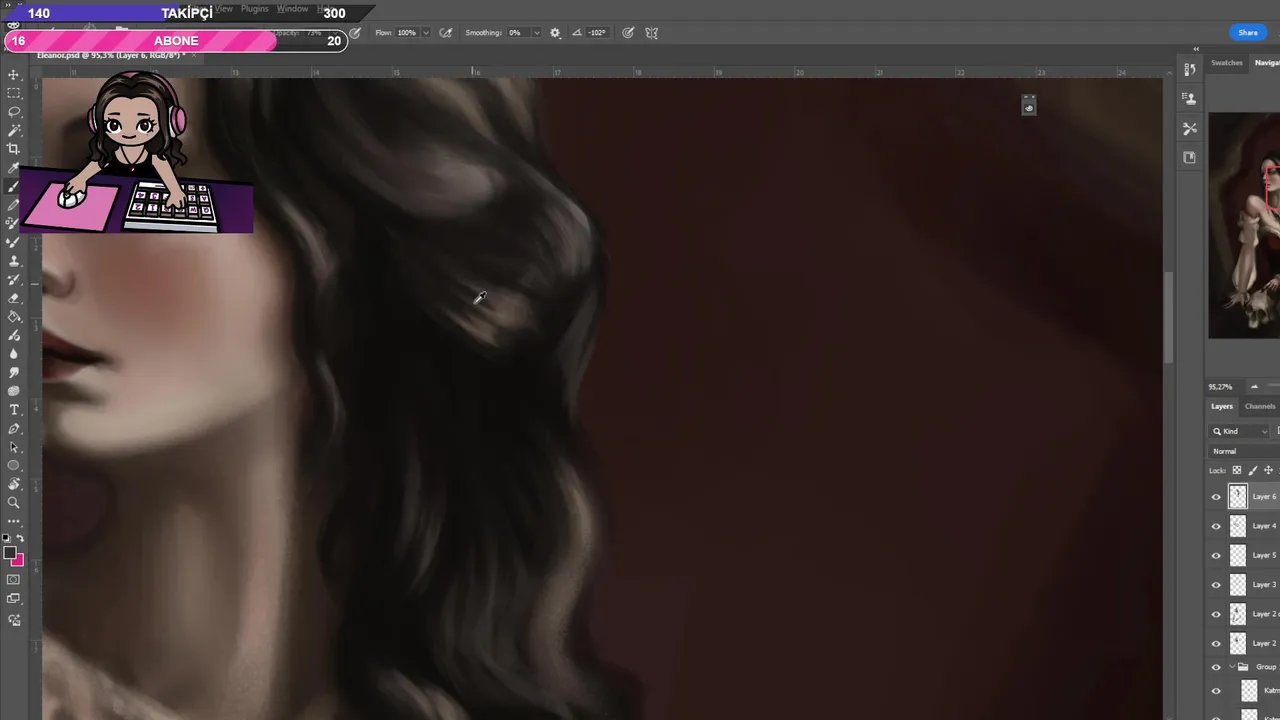
Task: Hide Layer 3 with its eye icon
Action: pyautogui.click(x=1216, y=585)
